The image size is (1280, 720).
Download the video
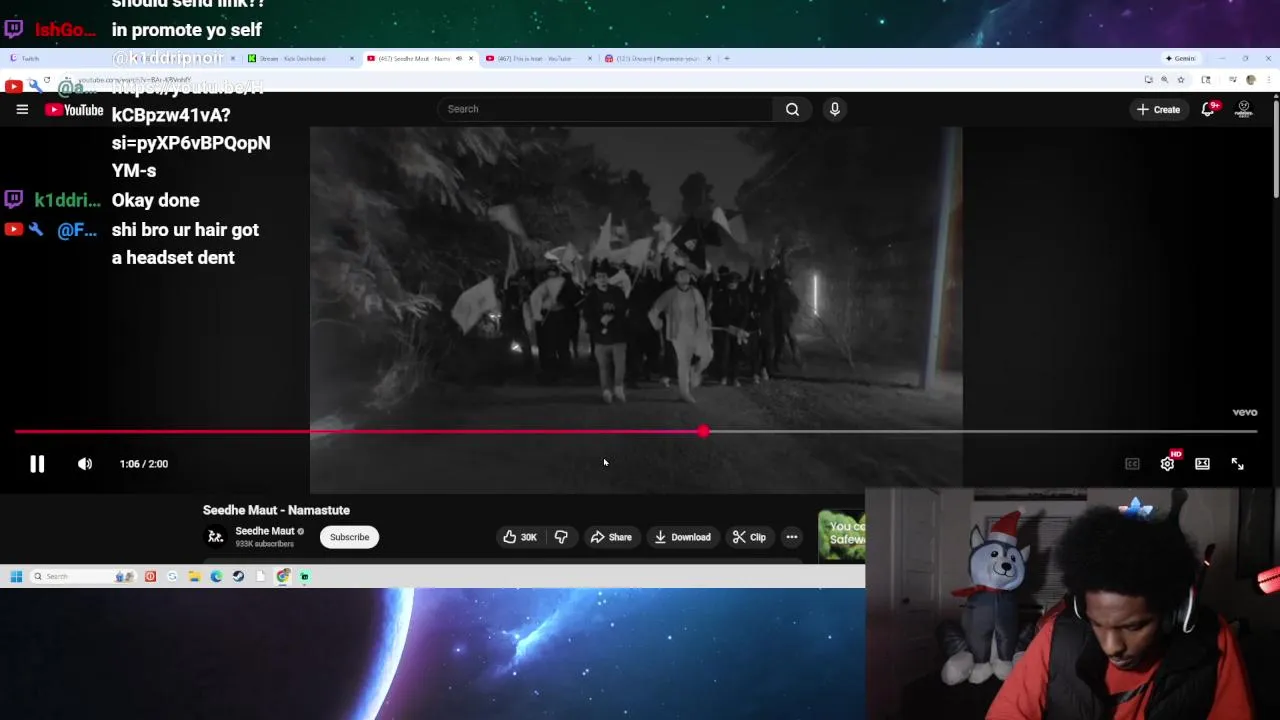683,537
